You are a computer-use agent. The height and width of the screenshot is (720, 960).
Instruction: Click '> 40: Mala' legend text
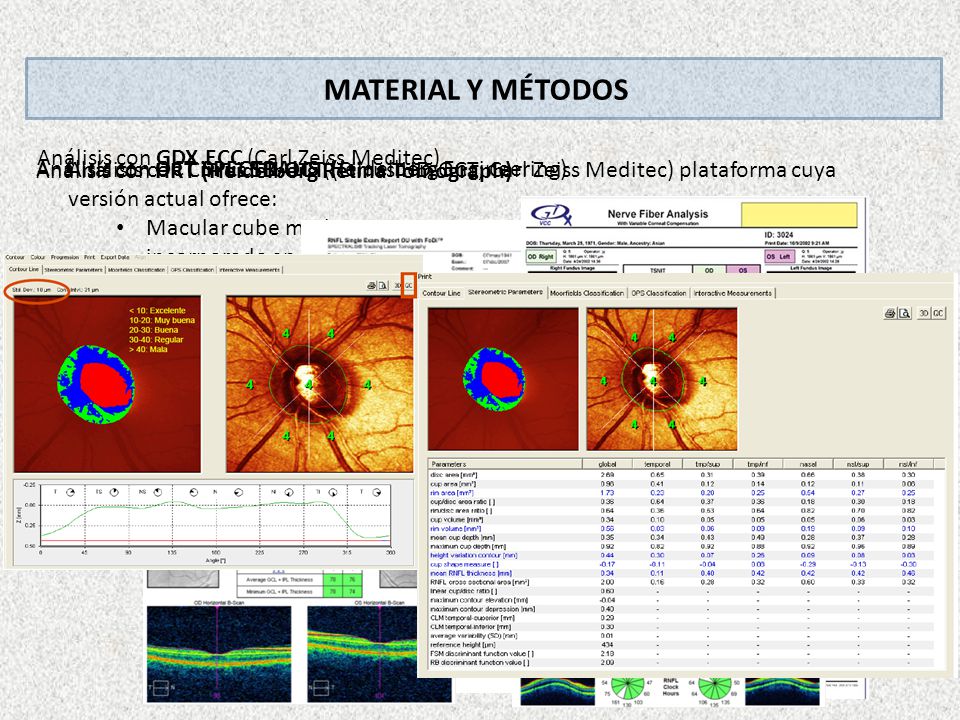tap(148, 350)
